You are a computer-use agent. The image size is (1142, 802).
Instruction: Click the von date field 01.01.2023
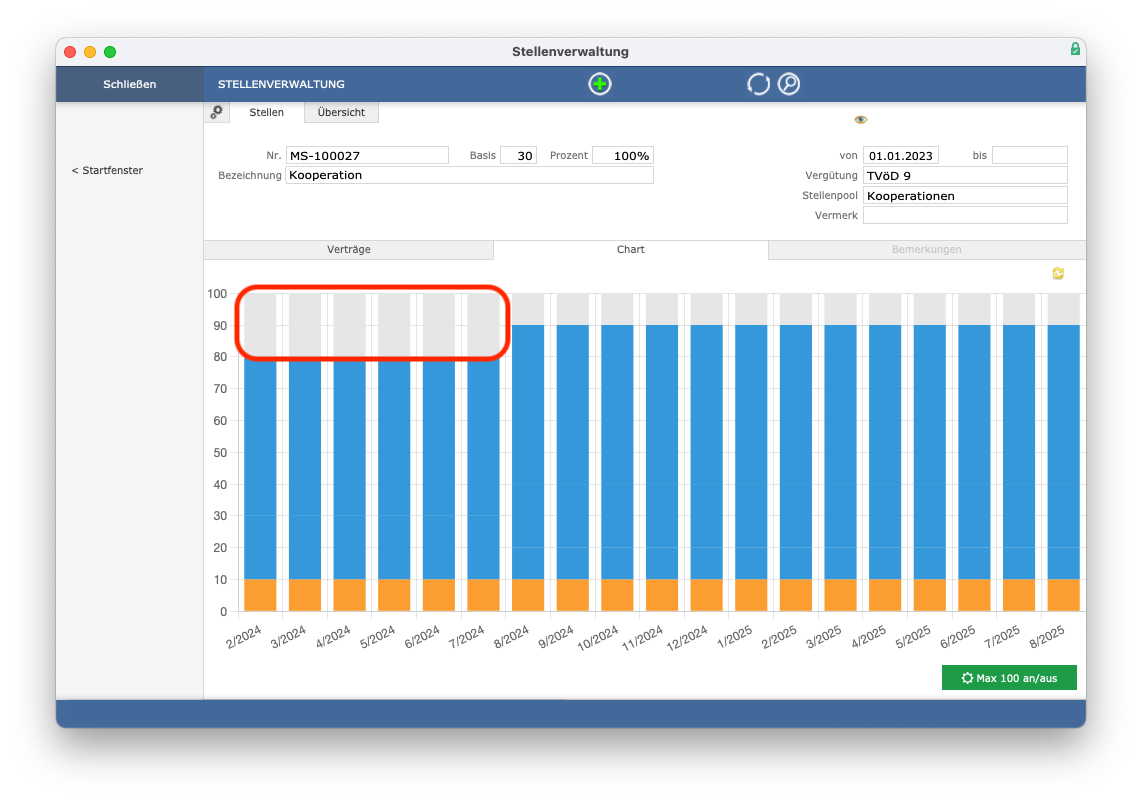901,155
